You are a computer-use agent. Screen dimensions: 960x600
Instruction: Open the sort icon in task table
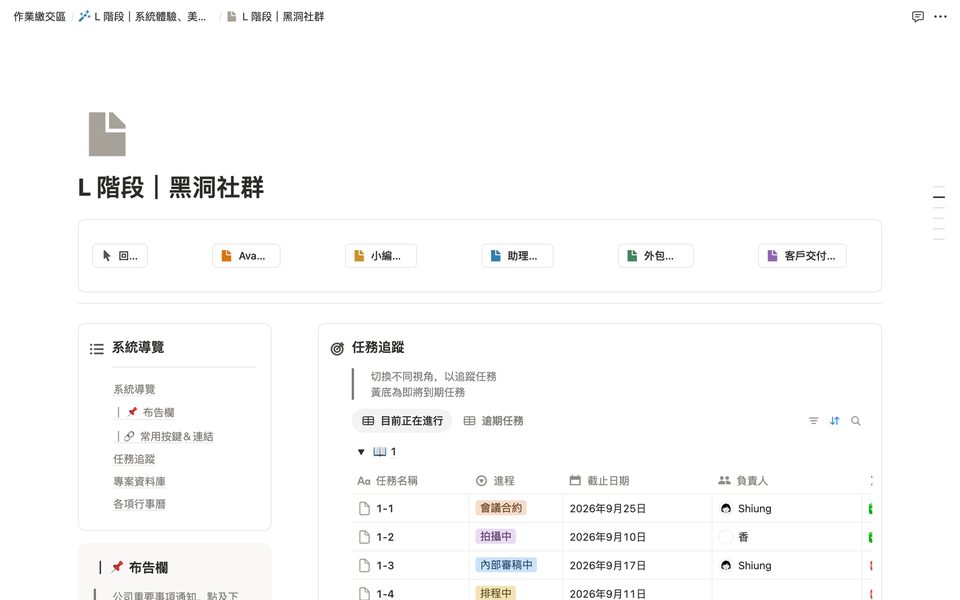(x=834, y=421)
